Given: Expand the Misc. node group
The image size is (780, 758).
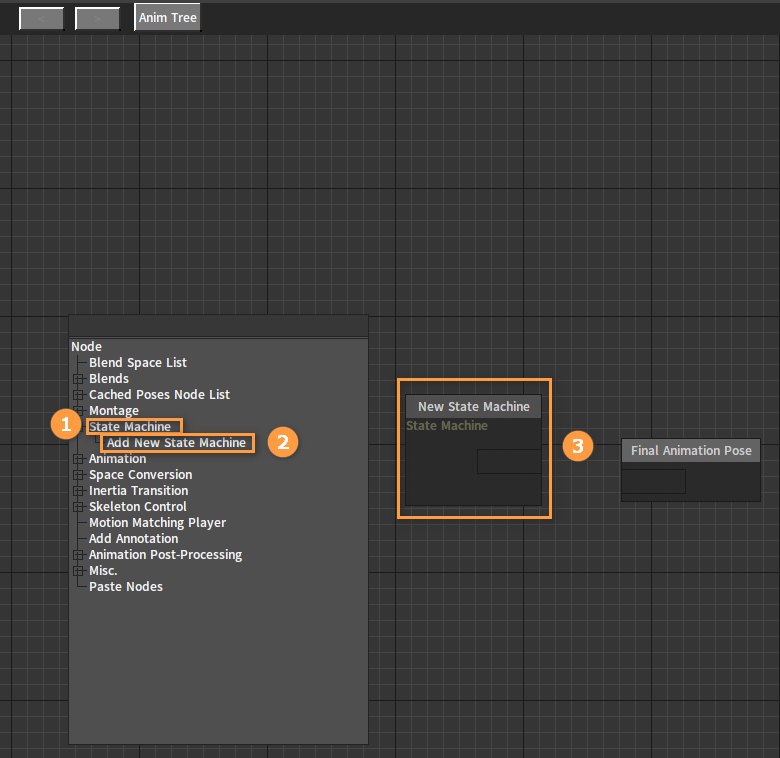Looking at the screenshot, I should click(x=78, y=571).
